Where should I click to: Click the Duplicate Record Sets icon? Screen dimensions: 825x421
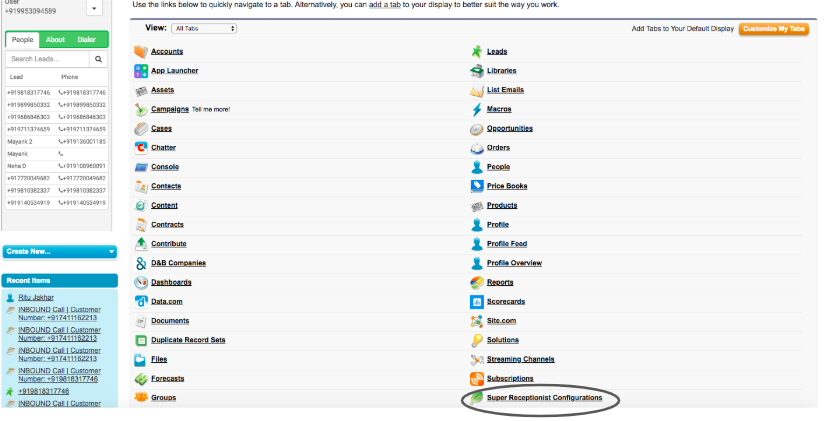[141, 340]
